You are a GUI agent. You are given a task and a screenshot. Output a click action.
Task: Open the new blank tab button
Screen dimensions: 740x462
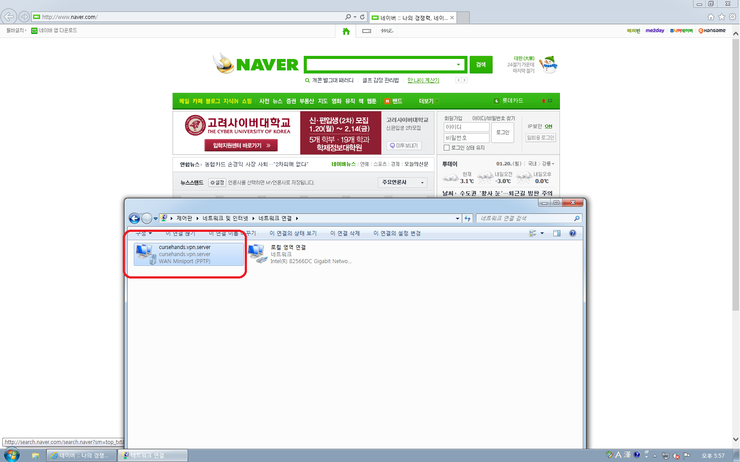click(463, 17)
